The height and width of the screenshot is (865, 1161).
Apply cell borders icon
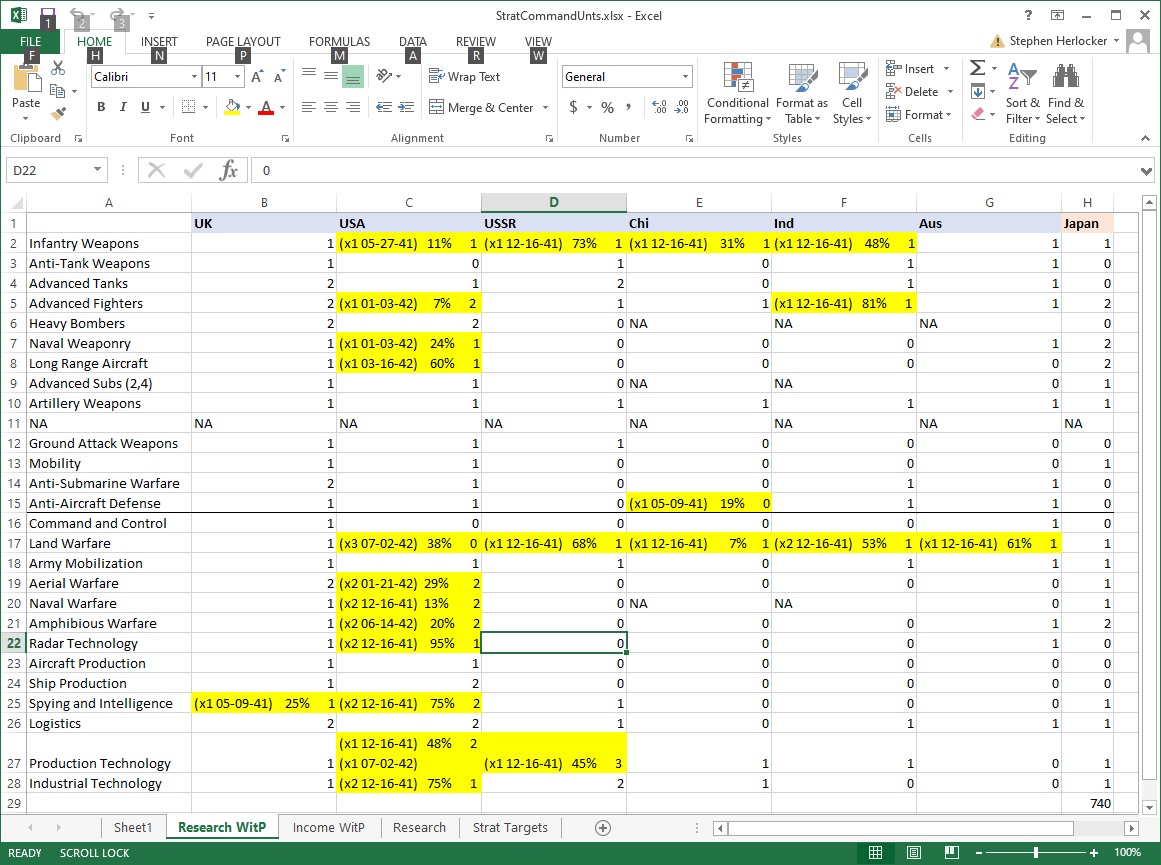pyautogui.click(x=189, y=107)
